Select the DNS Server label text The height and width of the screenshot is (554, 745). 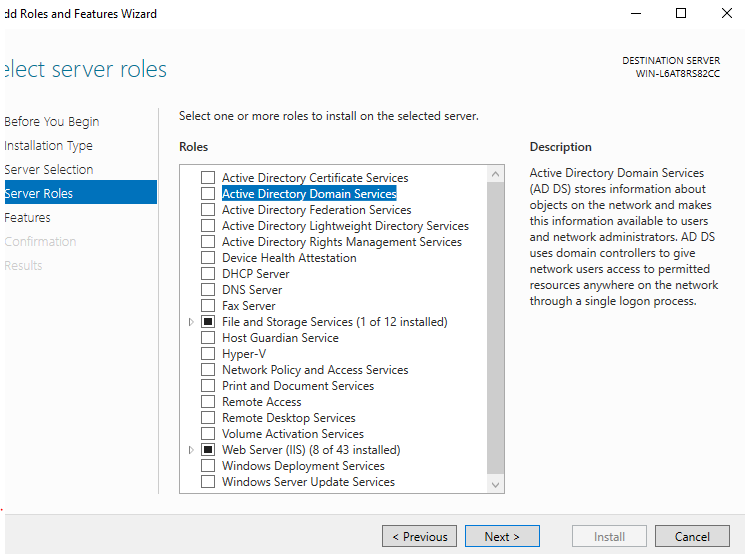[x=252, y=289]
